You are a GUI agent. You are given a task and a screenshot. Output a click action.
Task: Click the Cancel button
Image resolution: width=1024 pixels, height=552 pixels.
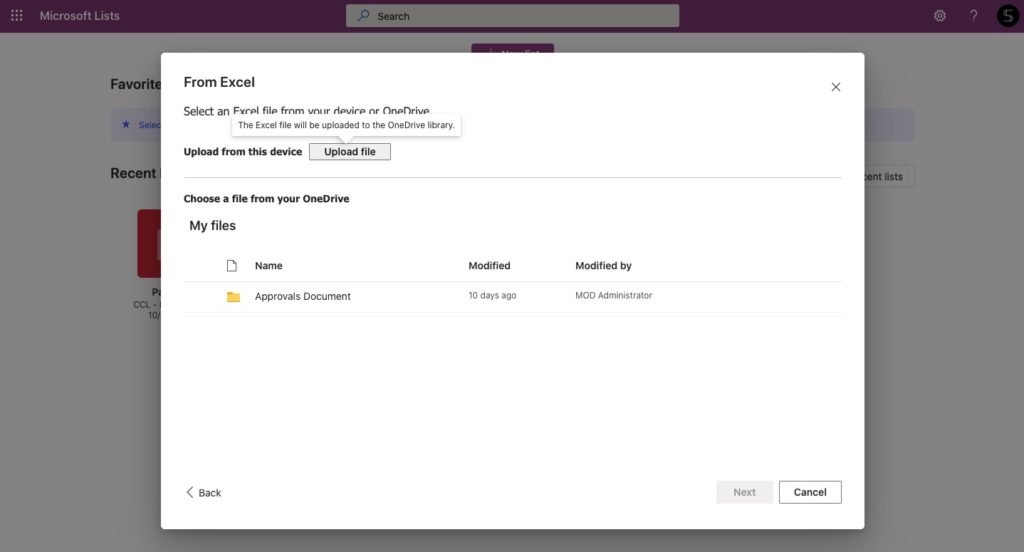pyautogui.click(x=810, y=493)
